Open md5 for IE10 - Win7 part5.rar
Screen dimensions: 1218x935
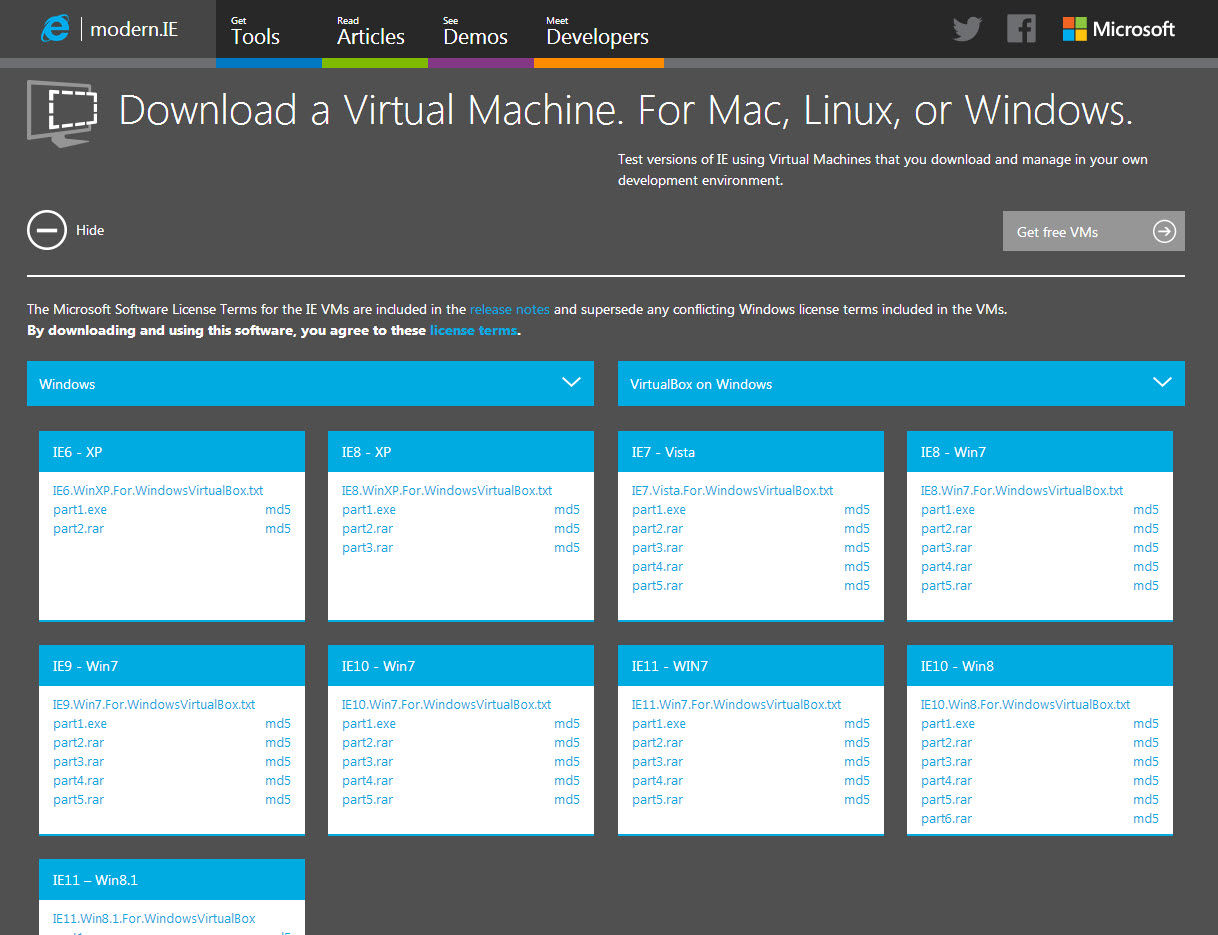click(x=567, y=799)
